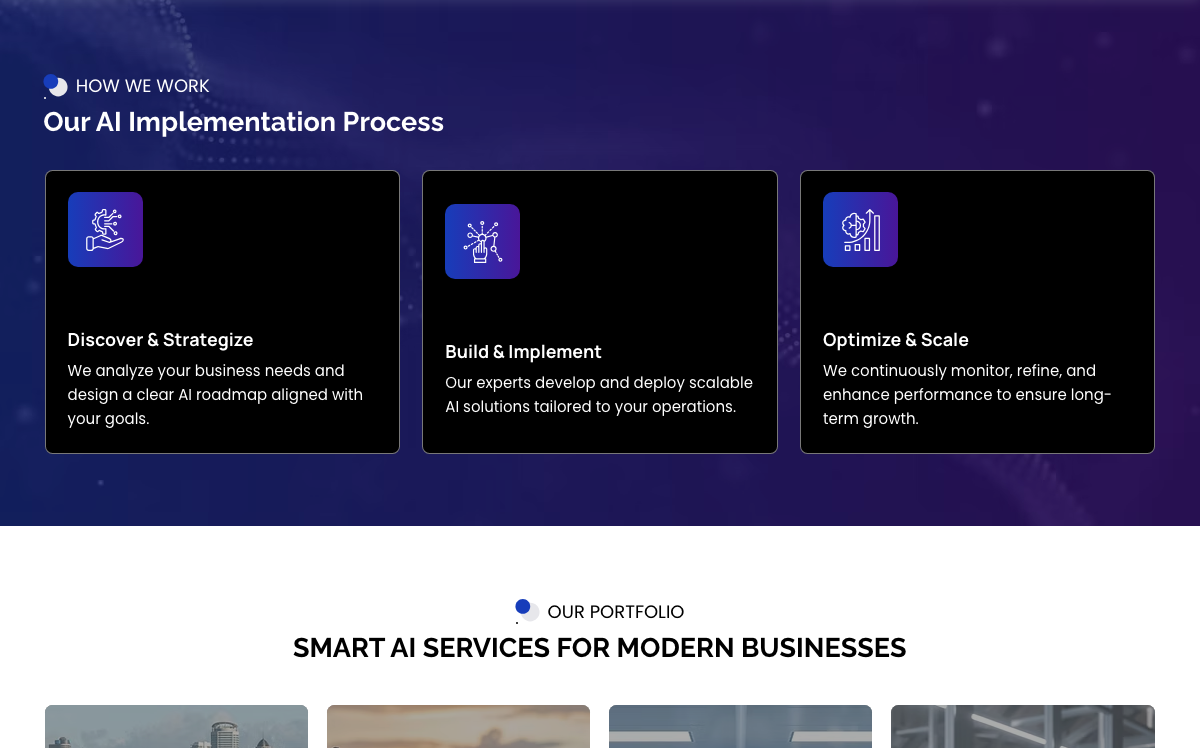The width and height of the screenshot is (1200, 748).
Task: Click the OUR PORTFOLIO label
Action: 616,612
